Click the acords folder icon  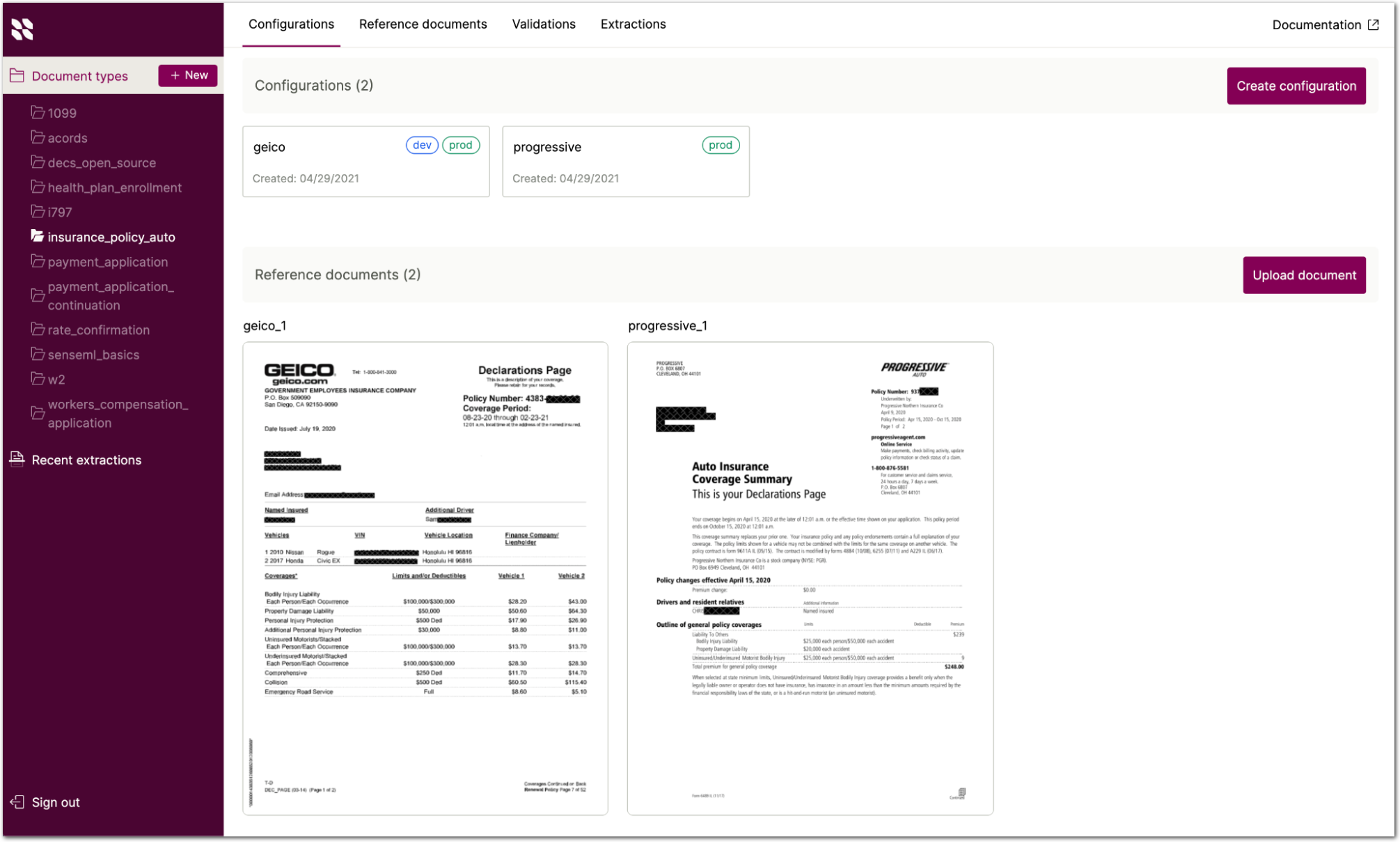(38, 137)
